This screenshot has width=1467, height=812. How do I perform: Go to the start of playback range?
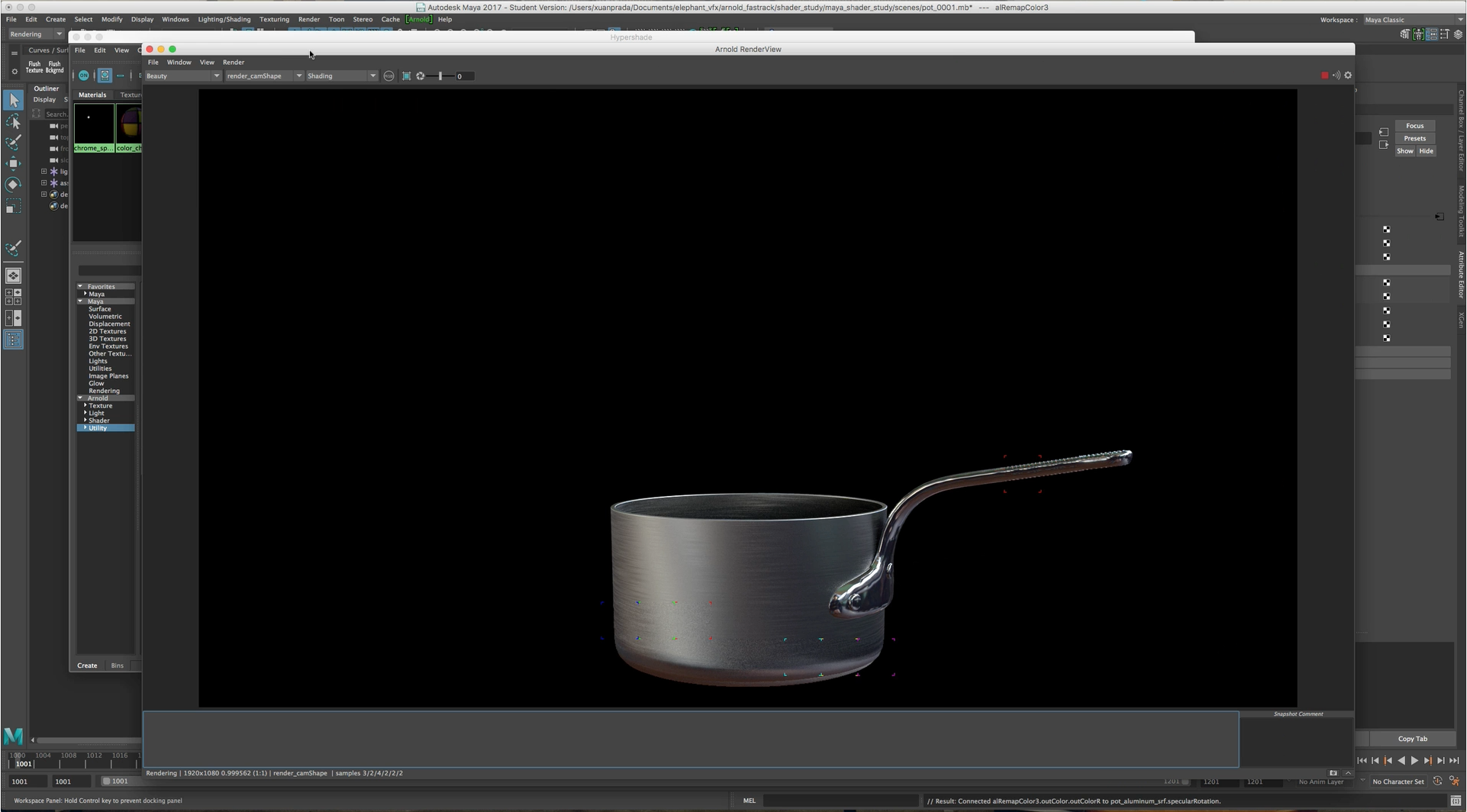pos(1362,760)
